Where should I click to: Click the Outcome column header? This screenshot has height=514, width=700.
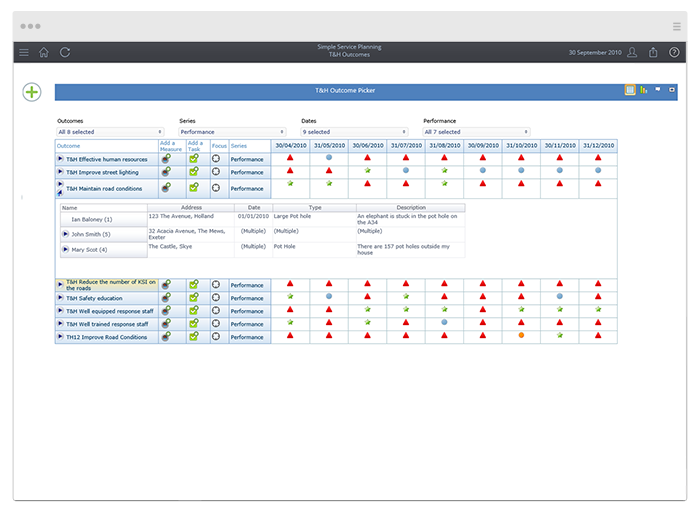pos(68,146)
